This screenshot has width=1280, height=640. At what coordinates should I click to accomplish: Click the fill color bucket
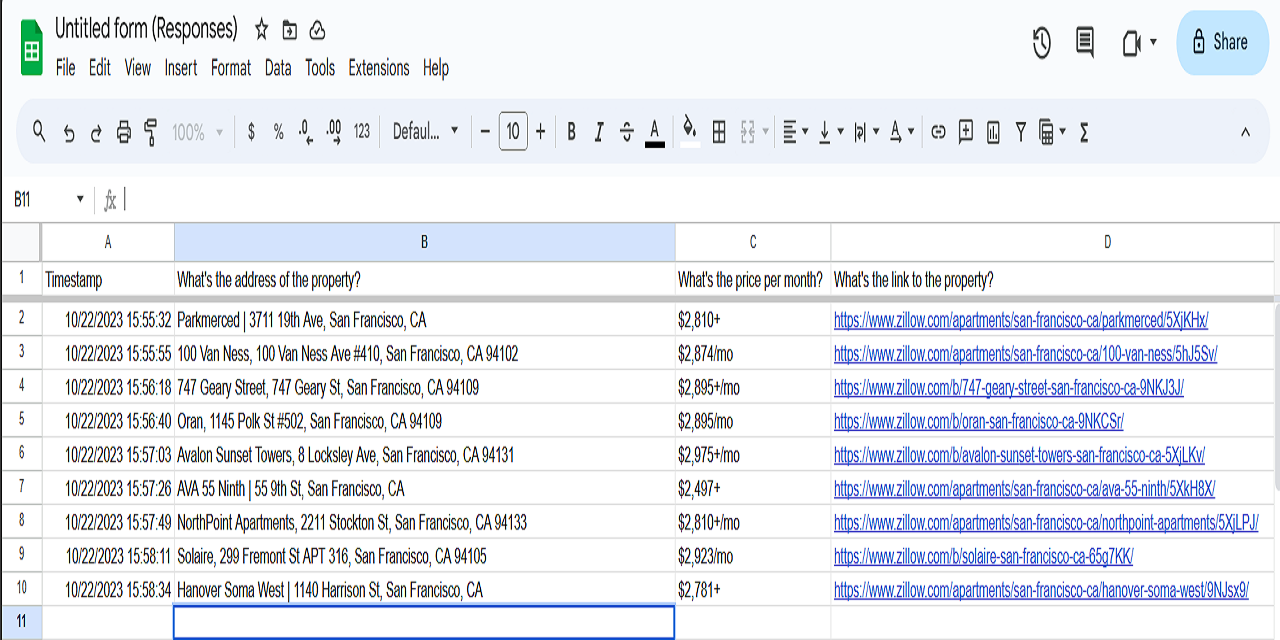click(x=689, y=129)
